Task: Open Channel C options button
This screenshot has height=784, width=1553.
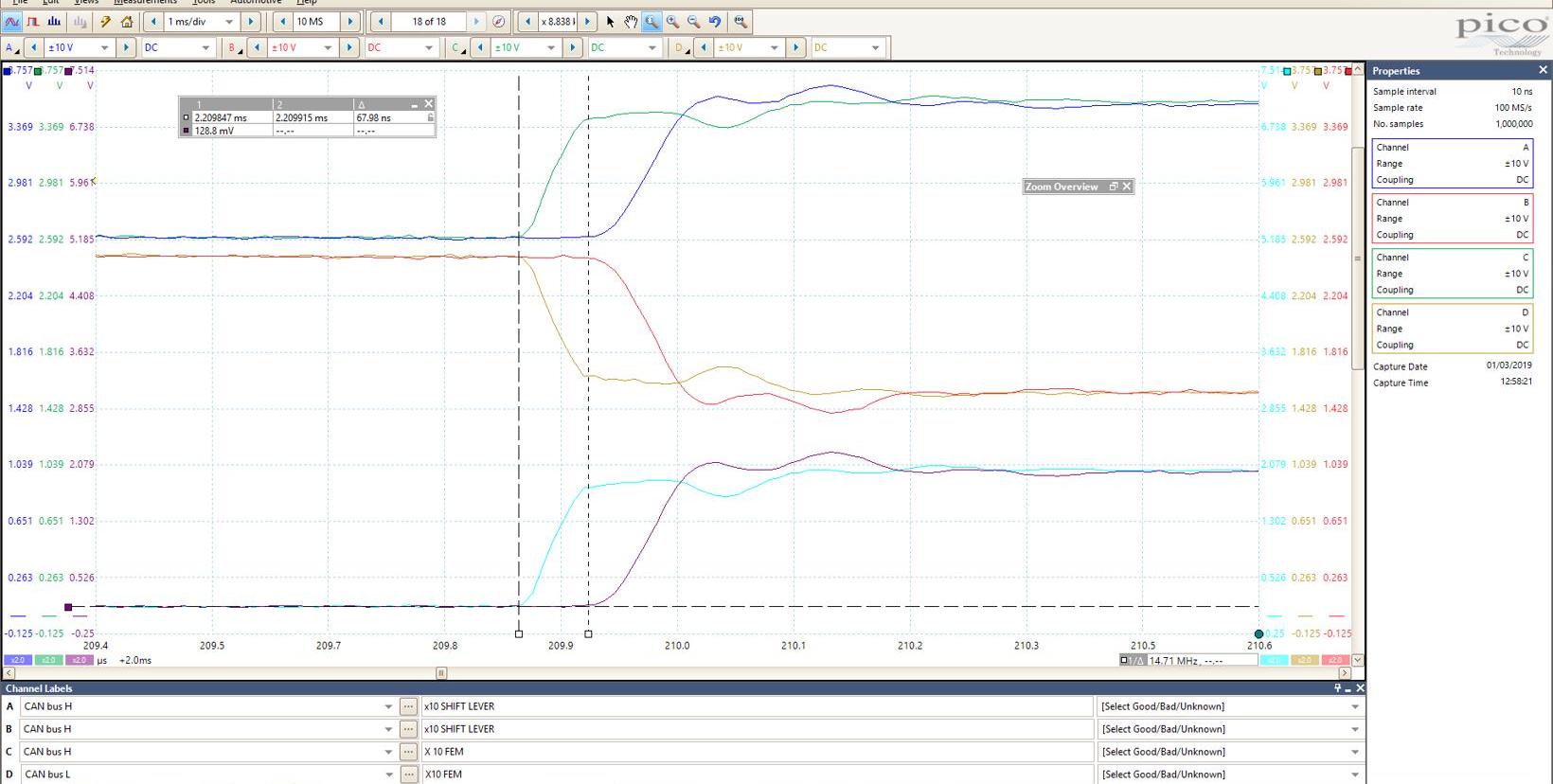Action: 457,47
